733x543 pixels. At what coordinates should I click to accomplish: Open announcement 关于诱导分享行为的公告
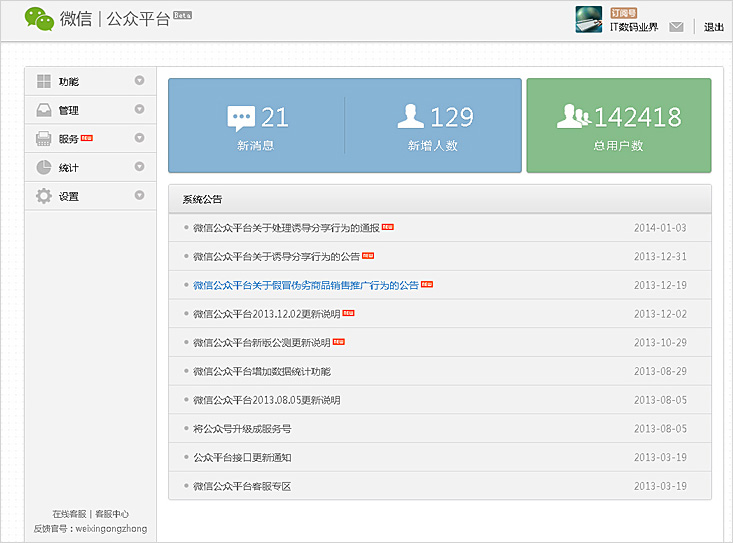(276, 257)
